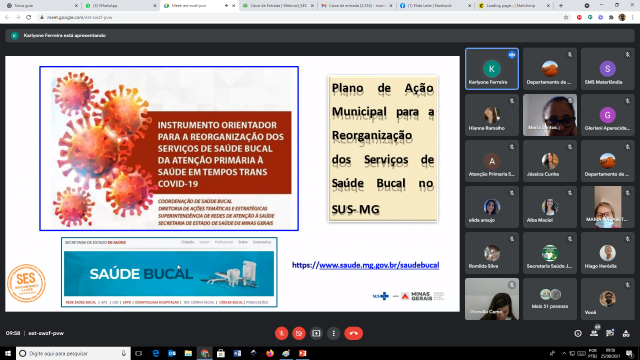The width and height of the screenshot is (640, 360).
Task: Switch to the WhatsApp browser tab
Action: pos(120,6)
